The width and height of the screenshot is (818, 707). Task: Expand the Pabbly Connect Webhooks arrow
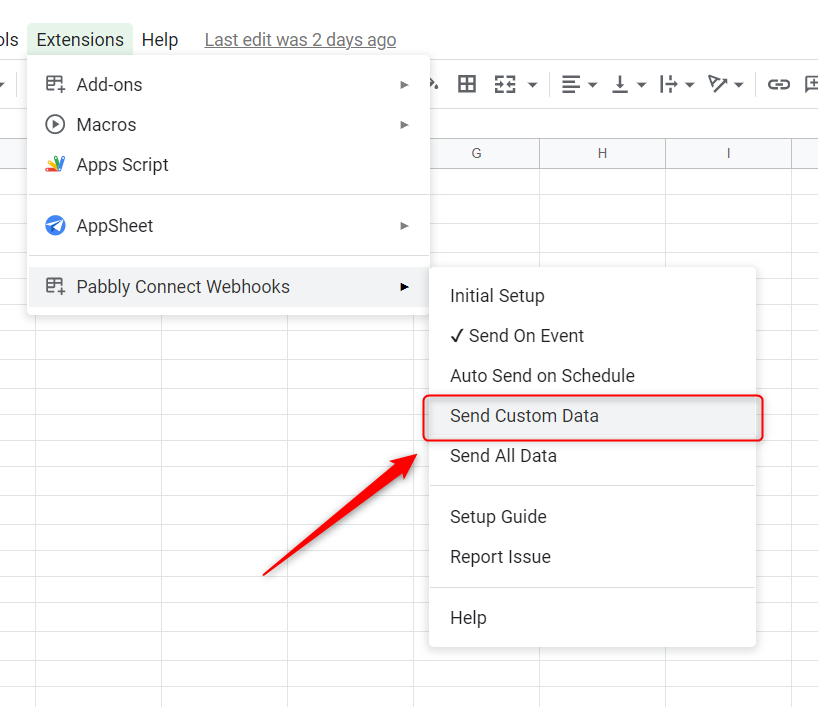tap(404, 287)
